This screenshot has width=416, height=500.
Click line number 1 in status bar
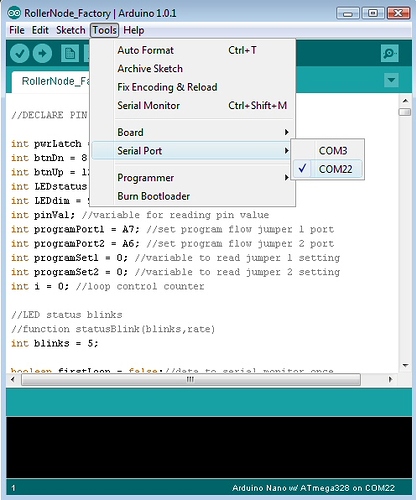click(13, 488)
